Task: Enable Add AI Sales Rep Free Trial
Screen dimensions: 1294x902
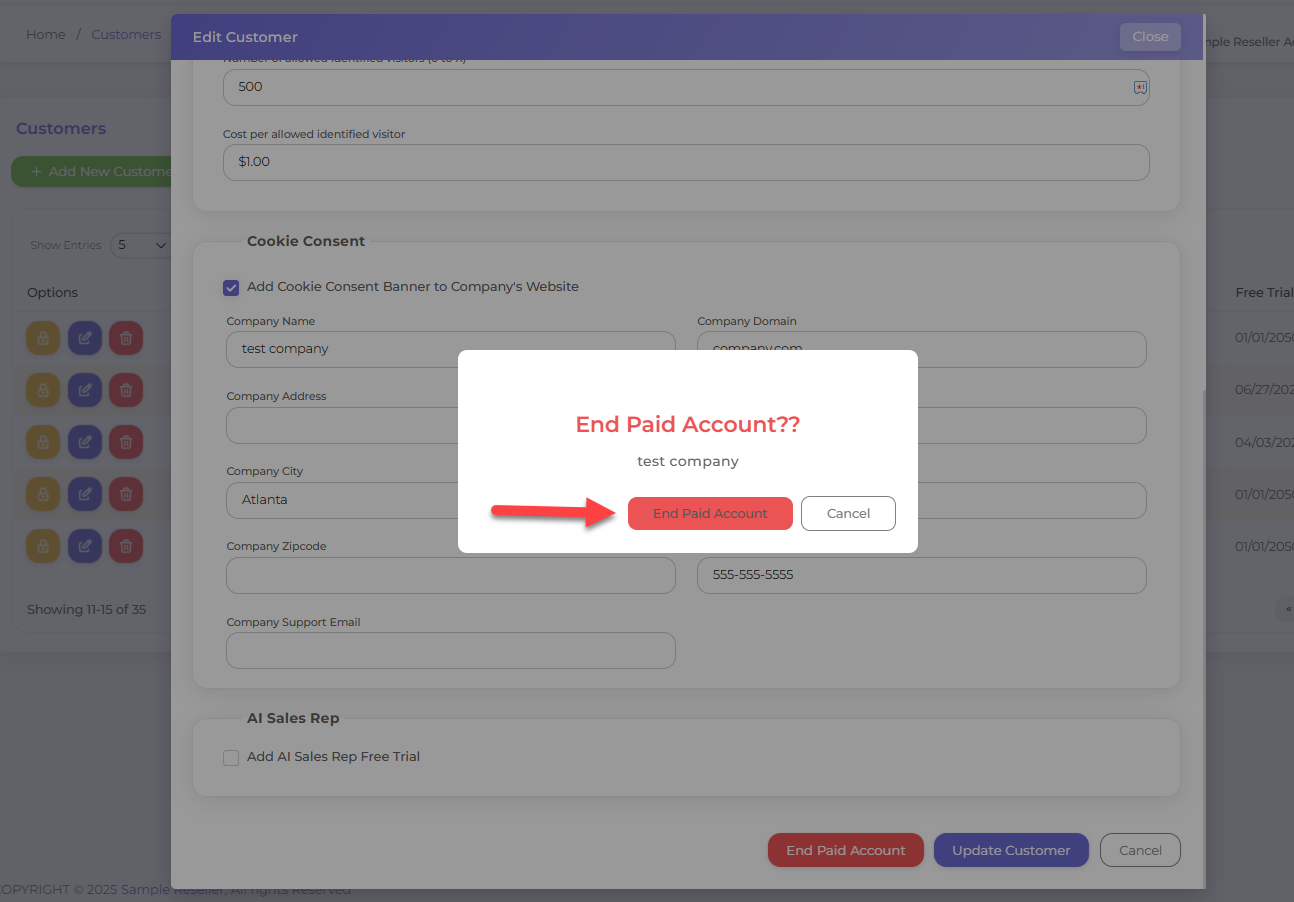Action: click(x=231, y=757)
